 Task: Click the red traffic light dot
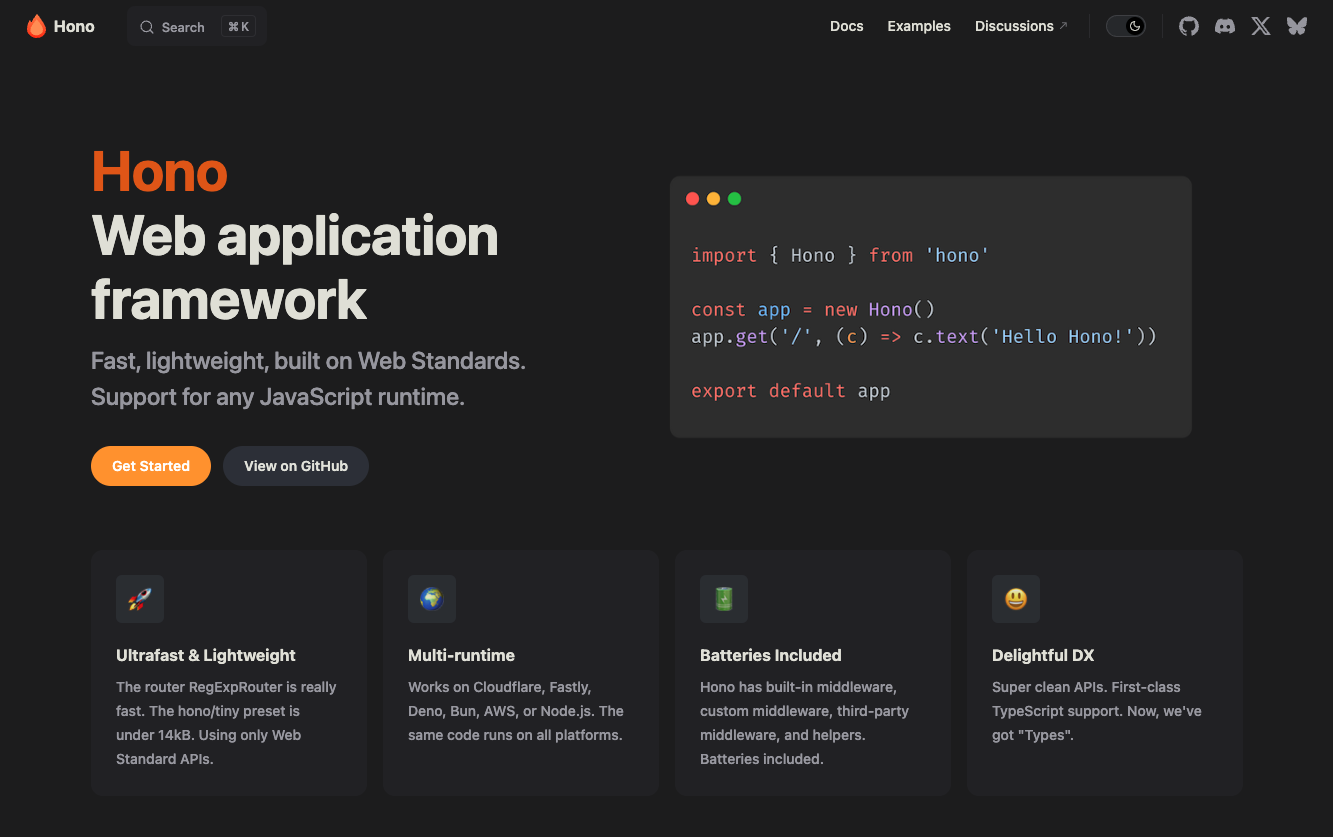point(692,198)
